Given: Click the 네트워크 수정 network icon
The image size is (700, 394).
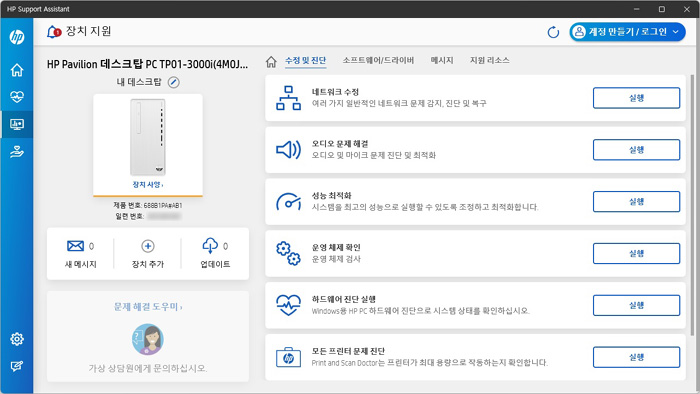Looking at the screenshot, I should click(288, 98).
